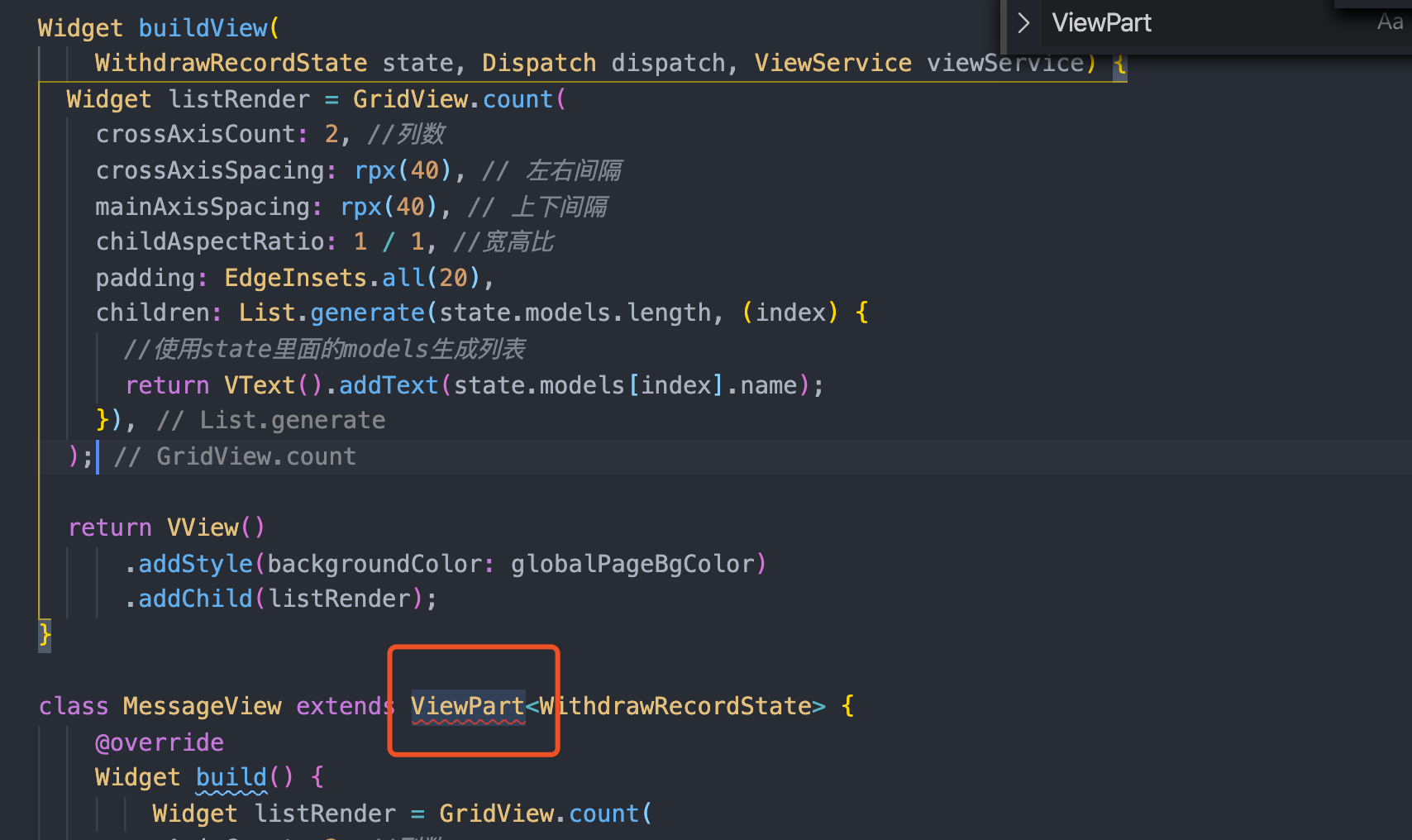1412x840 pixels.
Task: Click VView() in return statement
Action: pos(216,527)
